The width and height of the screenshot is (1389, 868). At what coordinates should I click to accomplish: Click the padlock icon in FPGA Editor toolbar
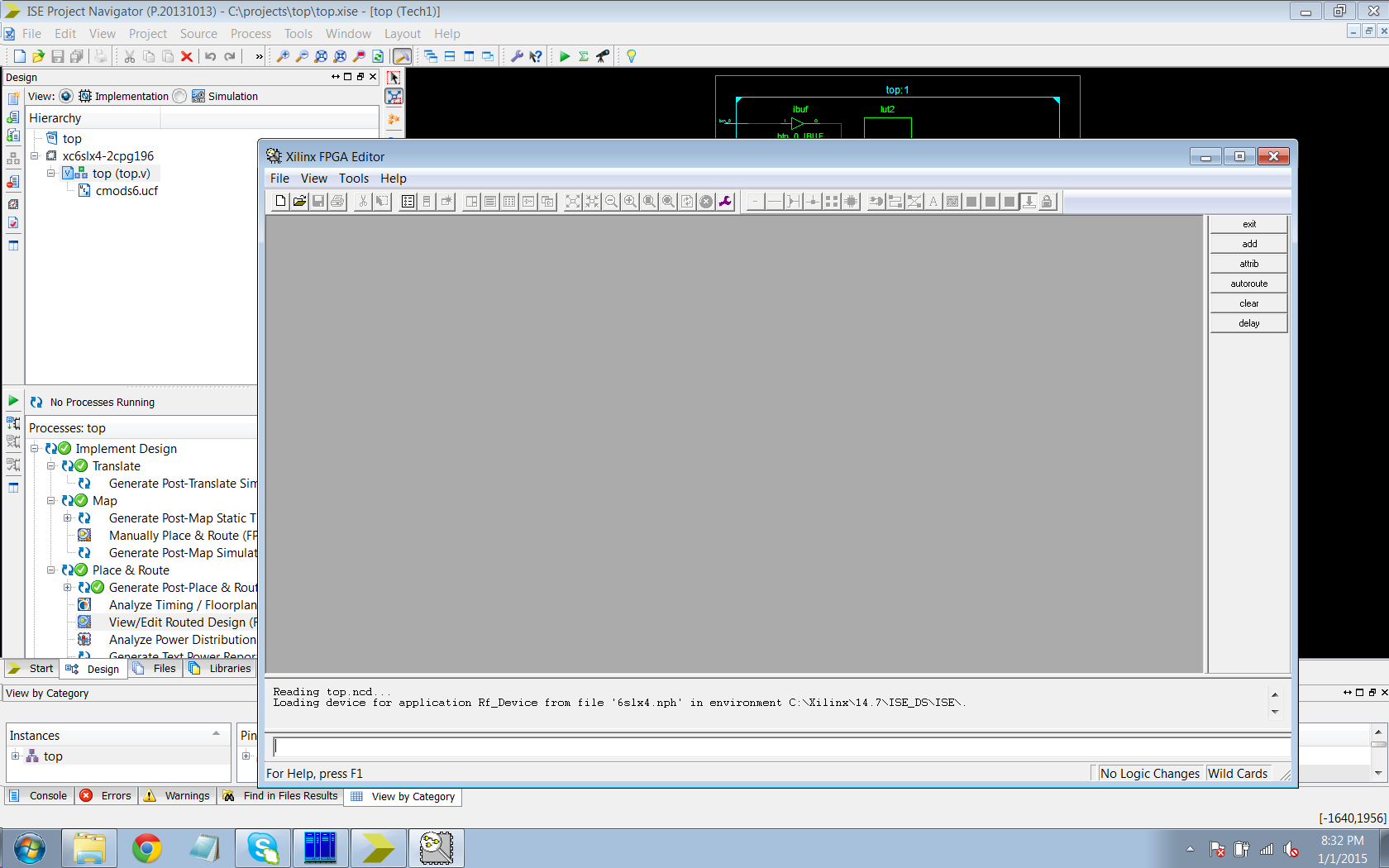pyautogui.click(x=1047, y=202)
